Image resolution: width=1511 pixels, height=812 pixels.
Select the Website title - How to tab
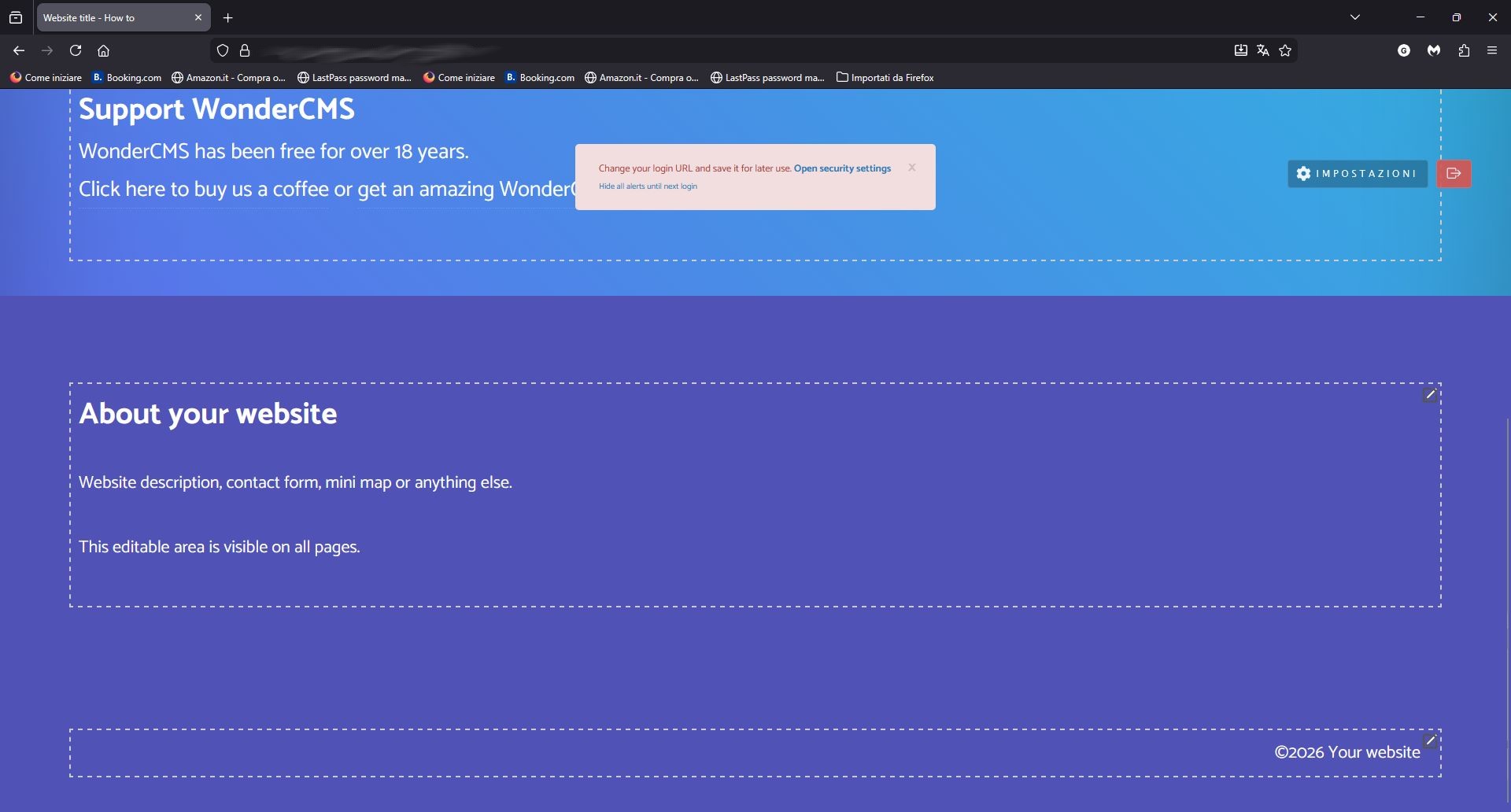click(110, 18)
